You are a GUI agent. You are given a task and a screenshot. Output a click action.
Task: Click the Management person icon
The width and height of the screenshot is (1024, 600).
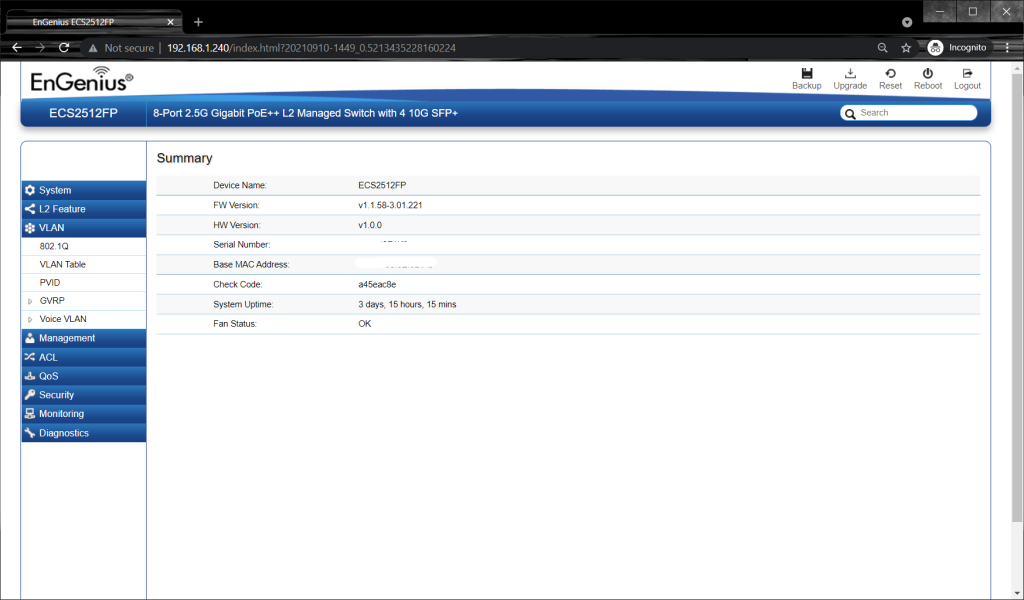pyautogui.click(x=30, y=338)
